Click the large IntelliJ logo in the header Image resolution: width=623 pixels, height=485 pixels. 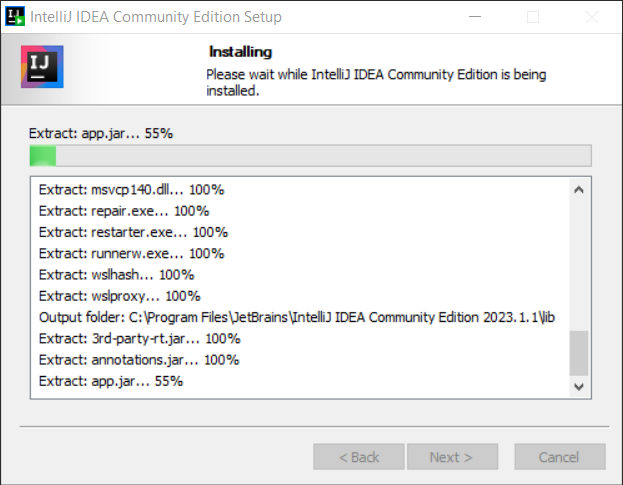[x=42, y=68]
